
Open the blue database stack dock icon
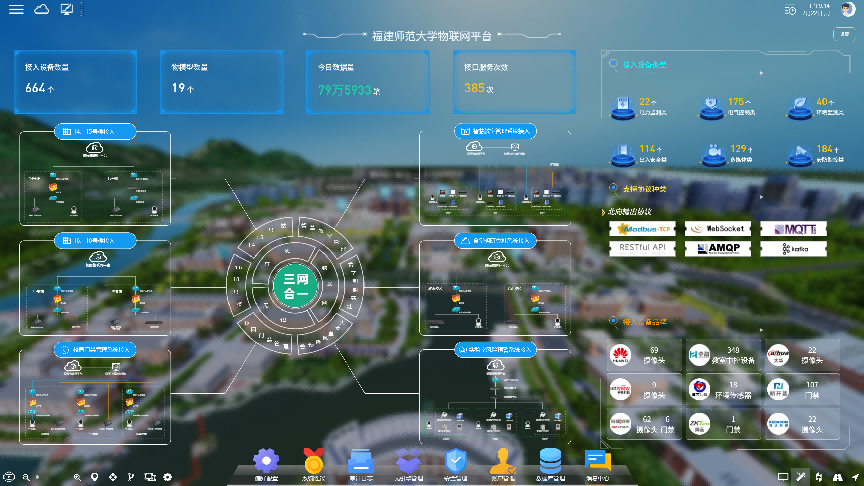tap(550, 461)
